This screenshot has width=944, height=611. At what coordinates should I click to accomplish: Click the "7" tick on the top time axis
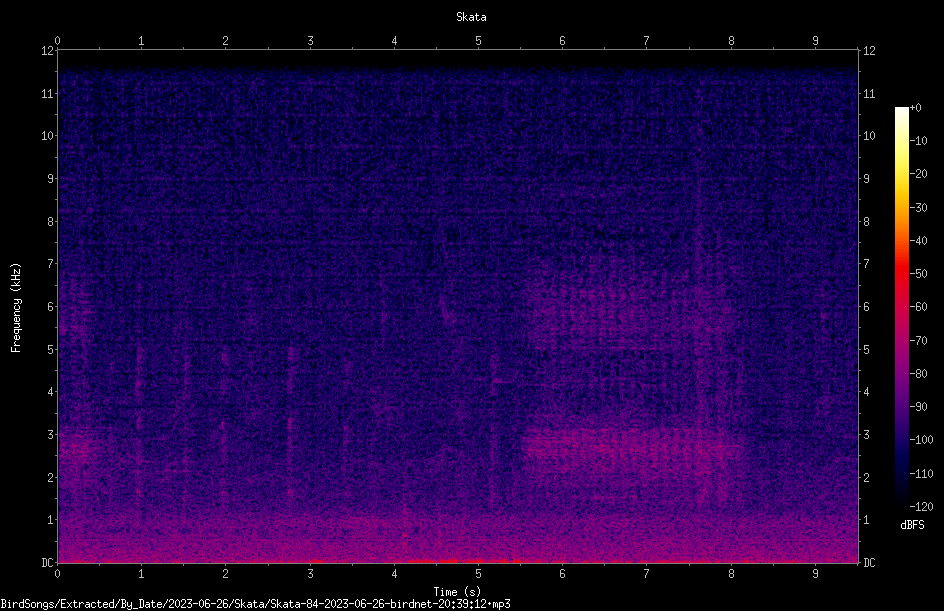[647, 41]
